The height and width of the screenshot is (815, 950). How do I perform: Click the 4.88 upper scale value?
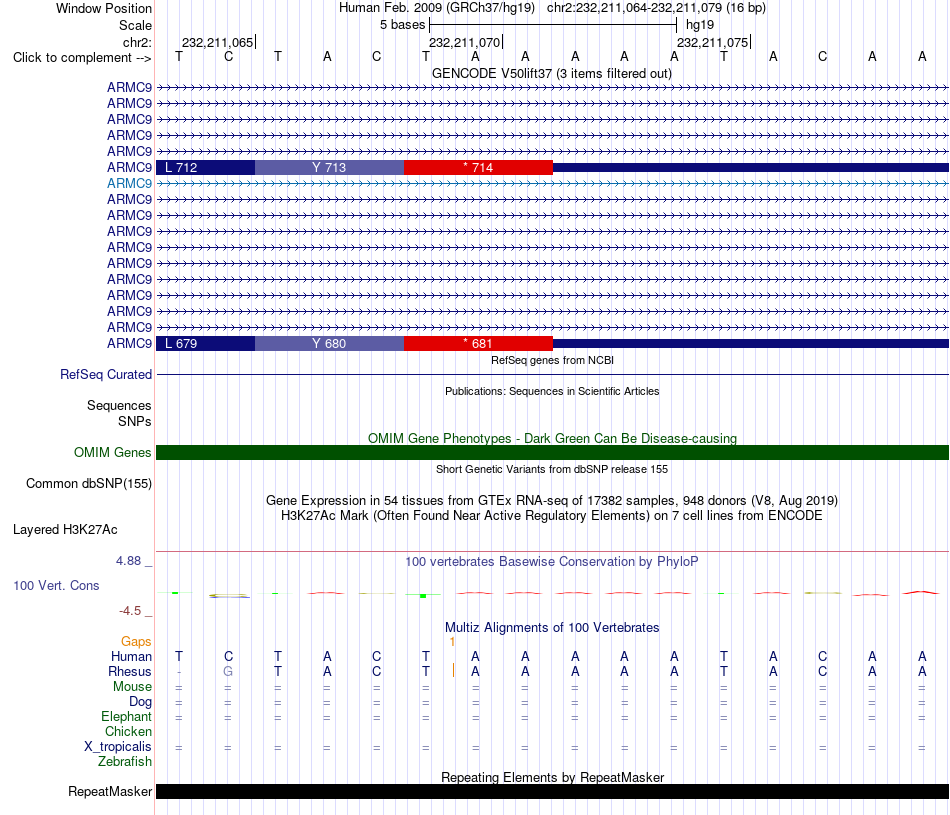128,561
